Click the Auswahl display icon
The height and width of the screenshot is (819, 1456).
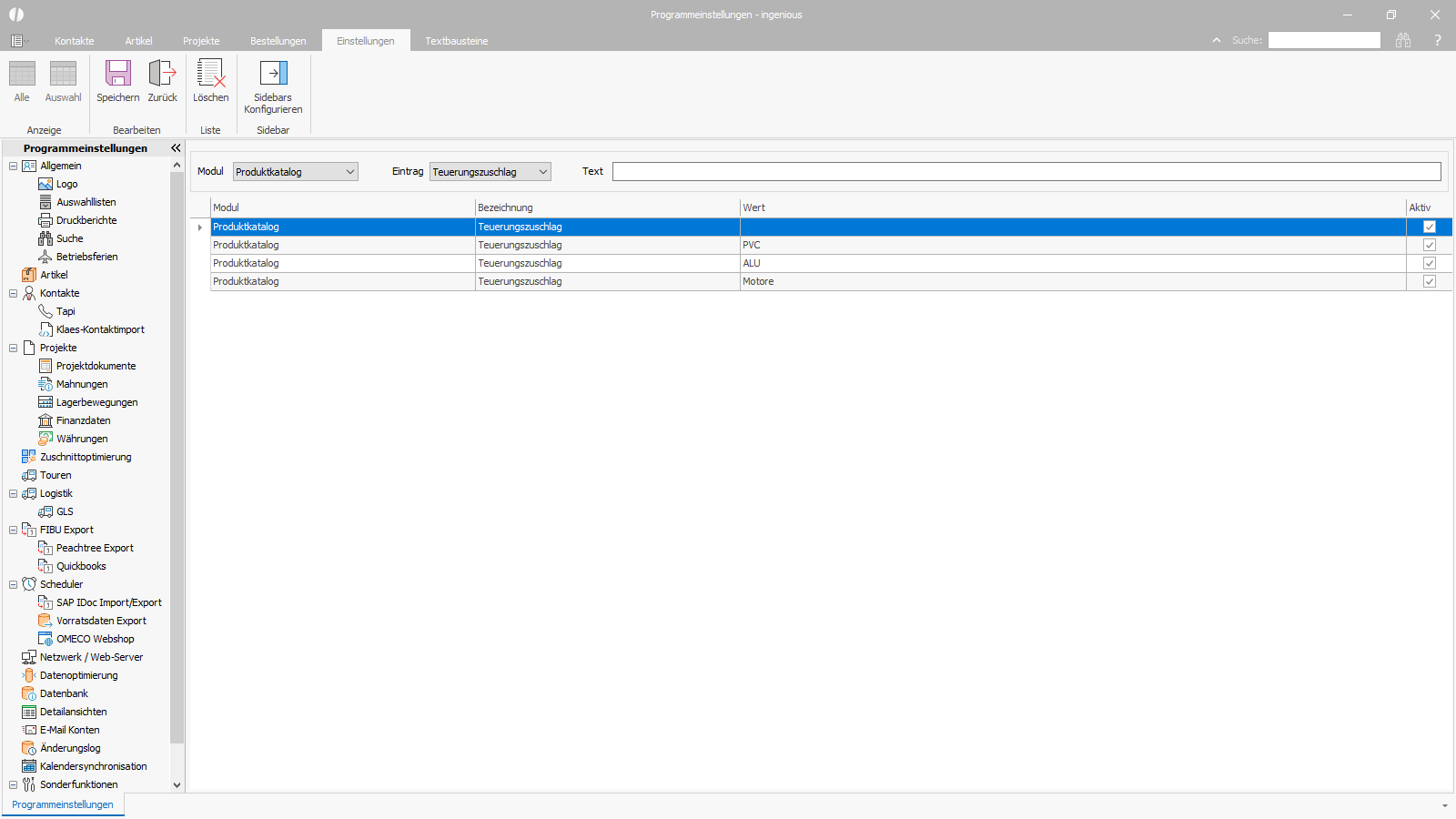(63, 73)
